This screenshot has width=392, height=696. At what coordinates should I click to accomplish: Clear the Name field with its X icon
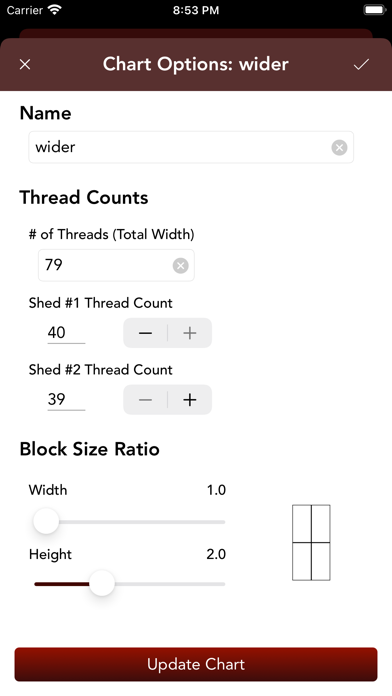click(x=339, y=147)
